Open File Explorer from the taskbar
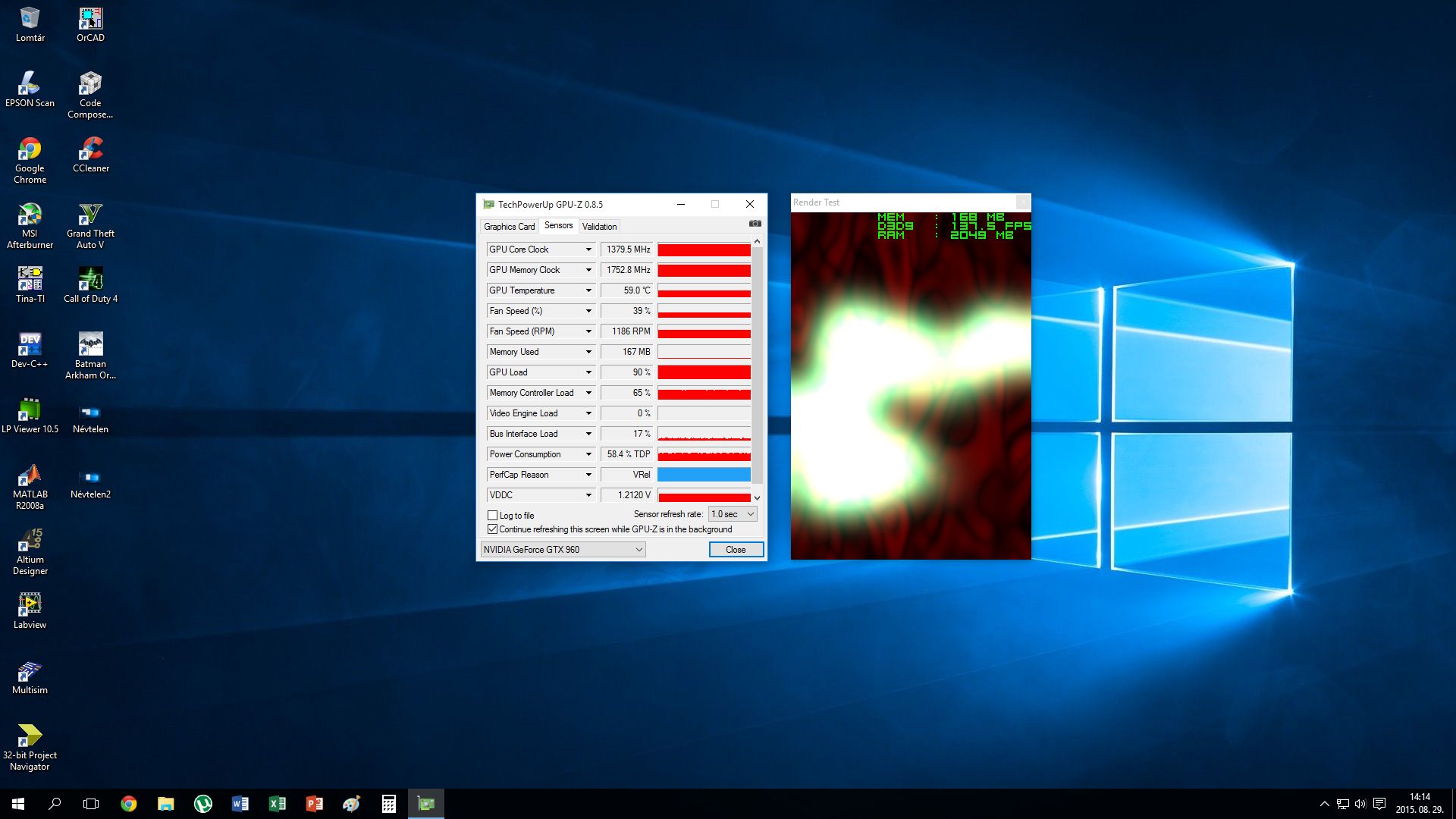 click(x=165, y=804)
